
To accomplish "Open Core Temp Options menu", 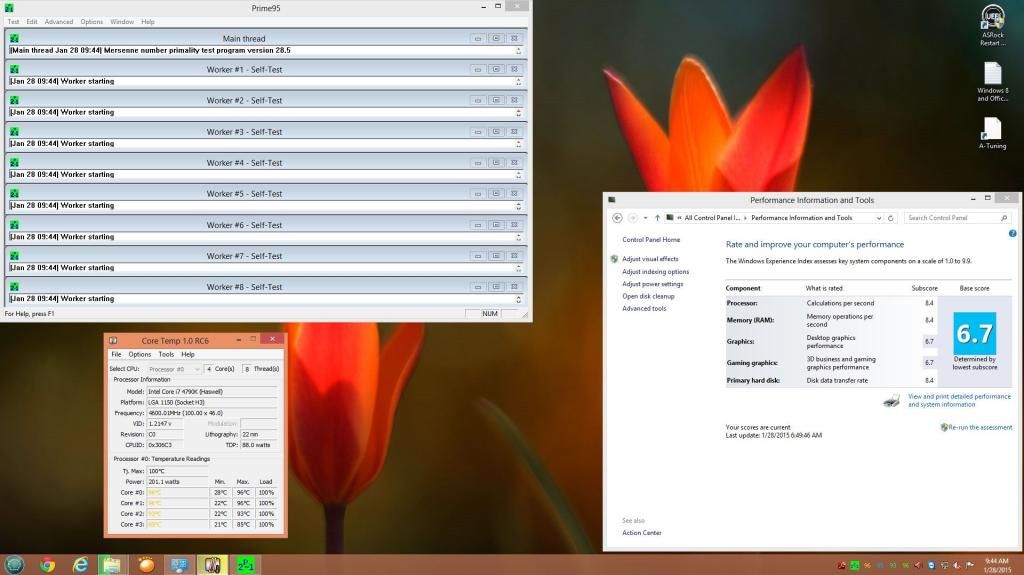I will pos(139,354).
